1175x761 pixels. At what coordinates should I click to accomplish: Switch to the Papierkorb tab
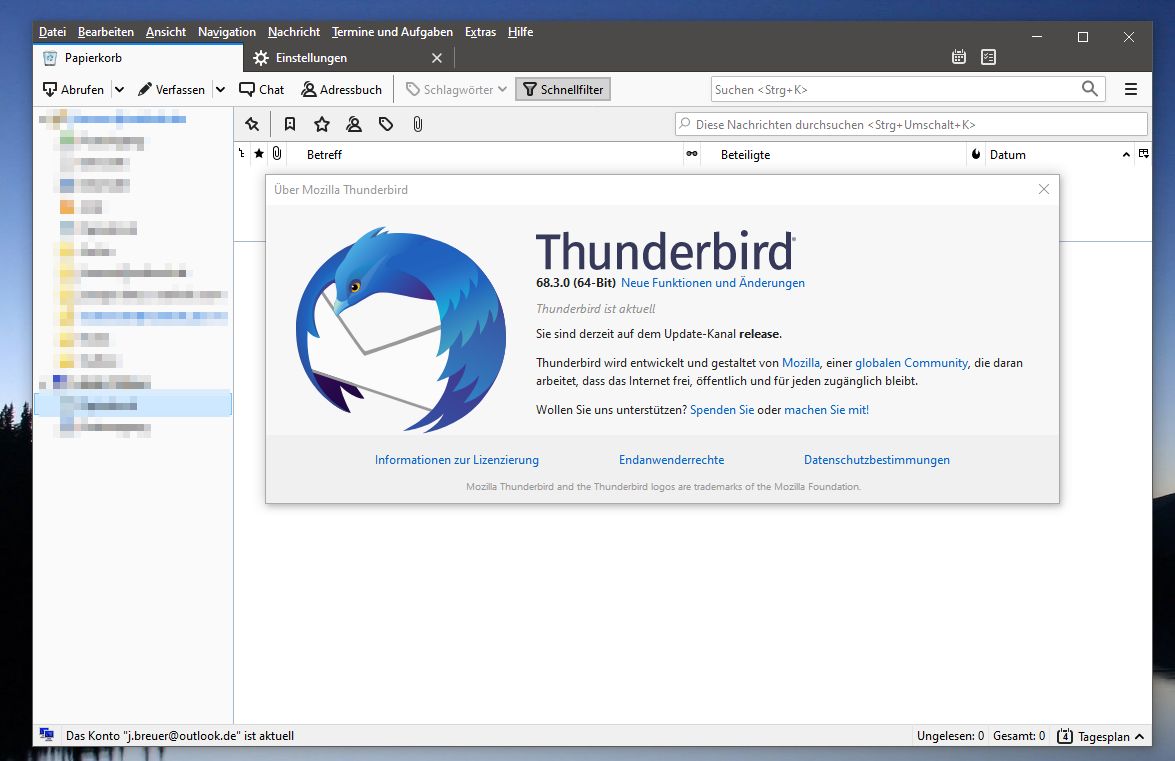[138, 58]
